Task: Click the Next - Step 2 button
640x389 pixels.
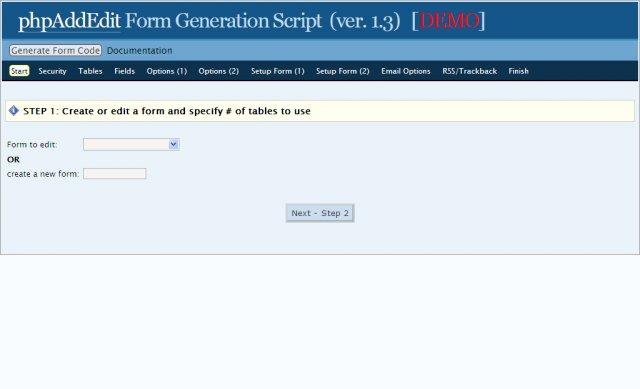Action: pyautogui.click(x=320, y=213)
